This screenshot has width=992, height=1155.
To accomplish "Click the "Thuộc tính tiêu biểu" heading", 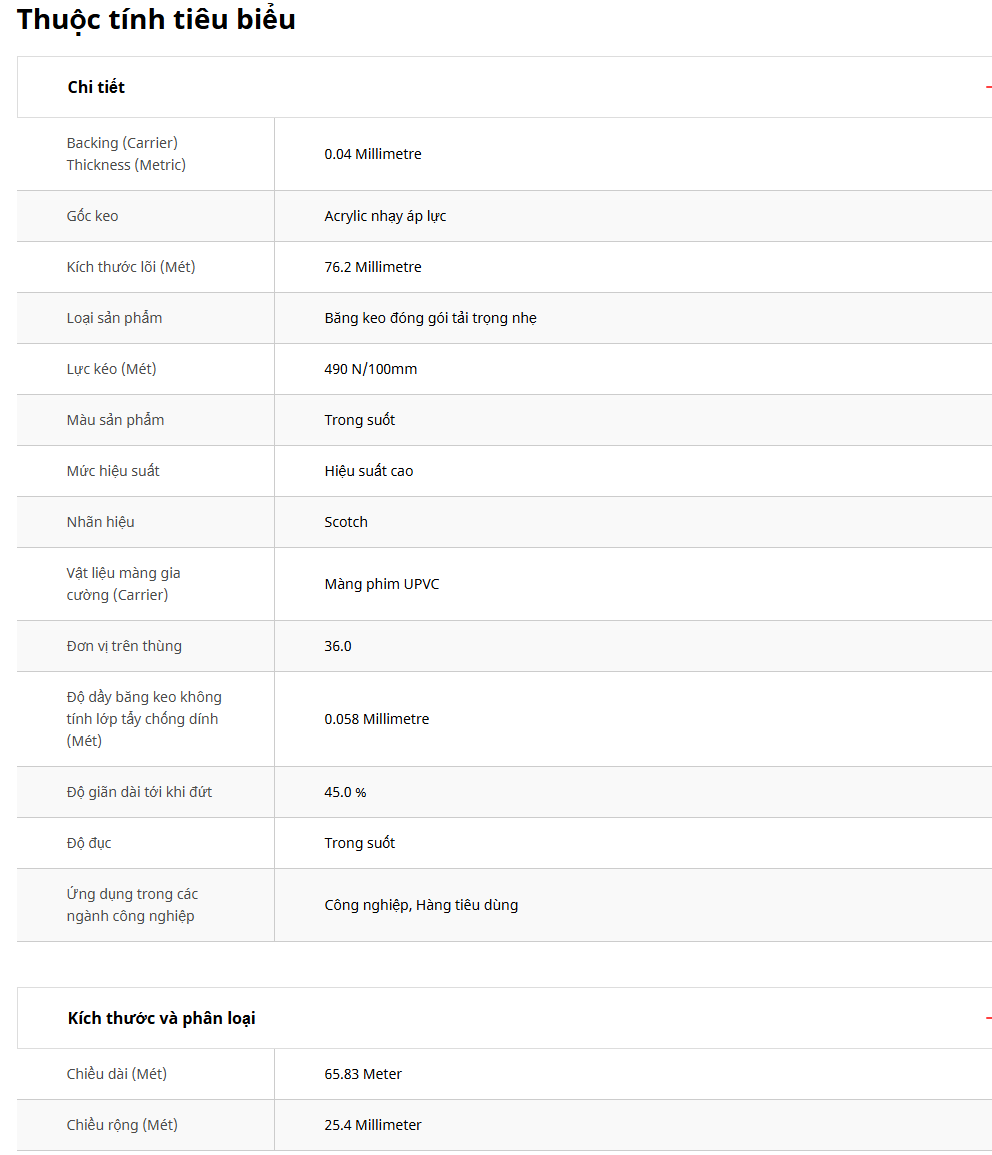I will (156, 19).
